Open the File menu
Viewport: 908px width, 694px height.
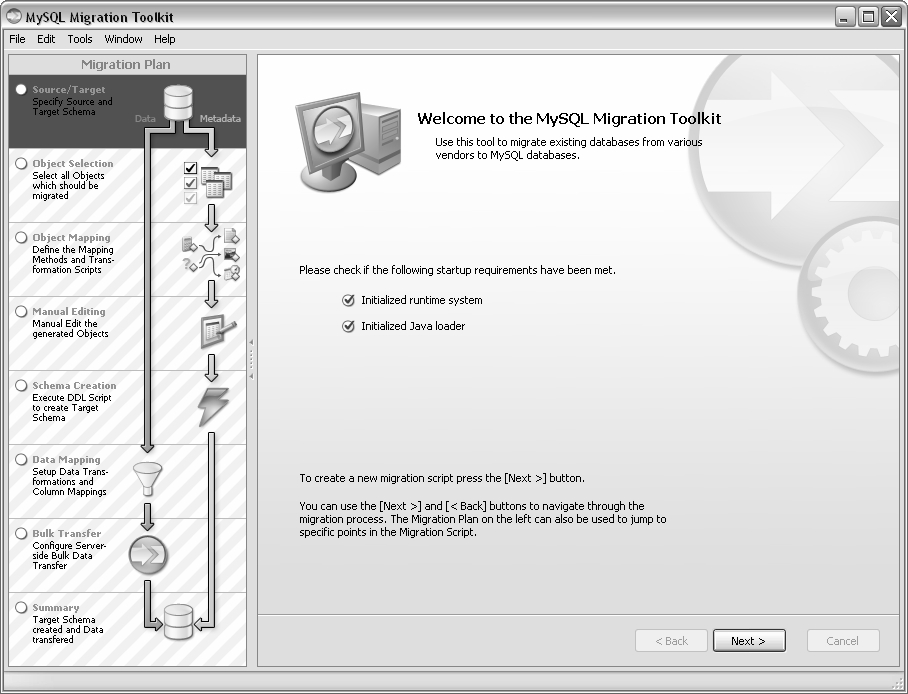pos(17,39)
